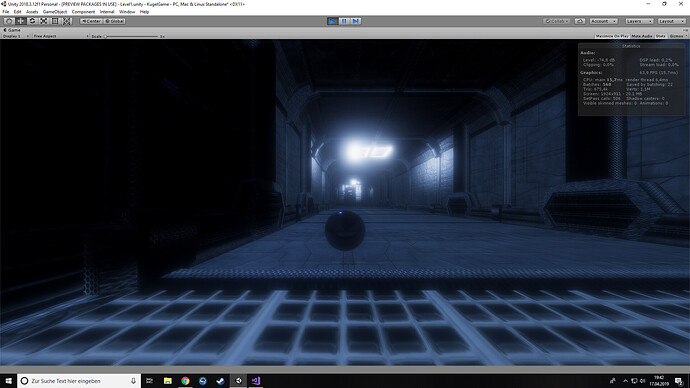Open the Layers dropdown
The image size is (690, 388).
pyautogui.click(x=639, y=21)
